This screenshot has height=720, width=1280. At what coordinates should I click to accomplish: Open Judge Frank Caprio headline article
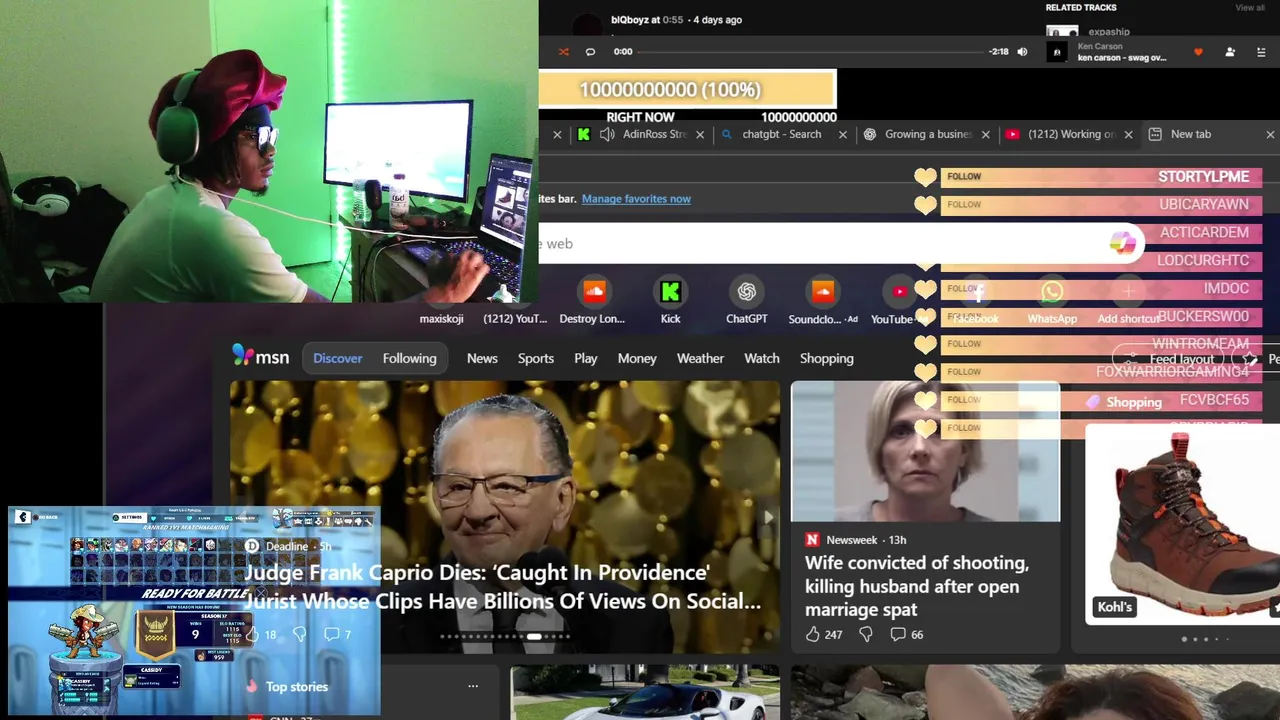(503, 587)
